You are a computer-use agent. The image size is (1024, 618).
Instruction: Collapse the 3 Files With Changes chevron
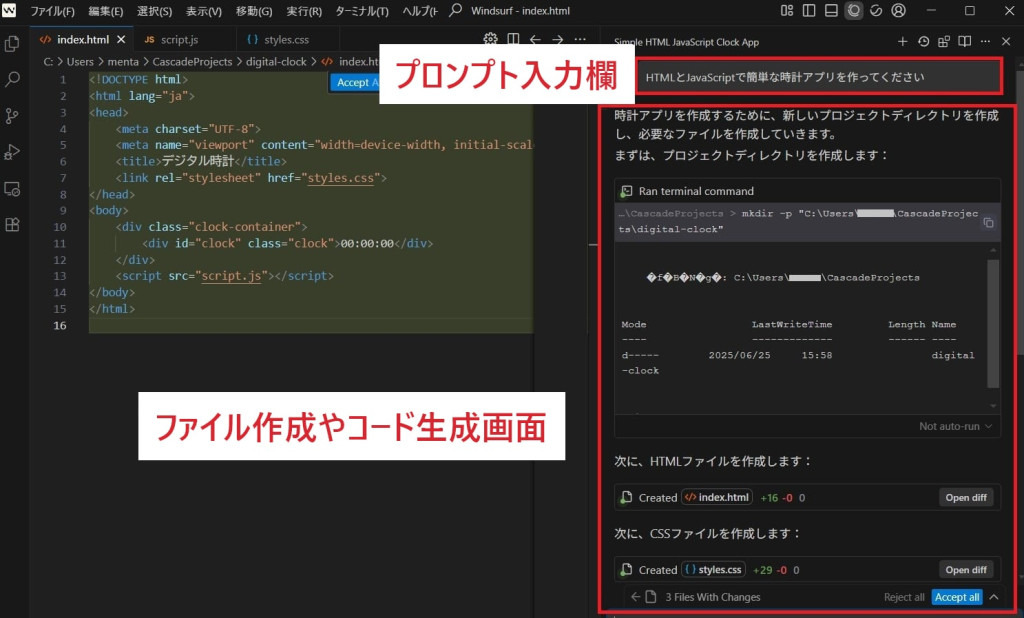click(994, 597)
